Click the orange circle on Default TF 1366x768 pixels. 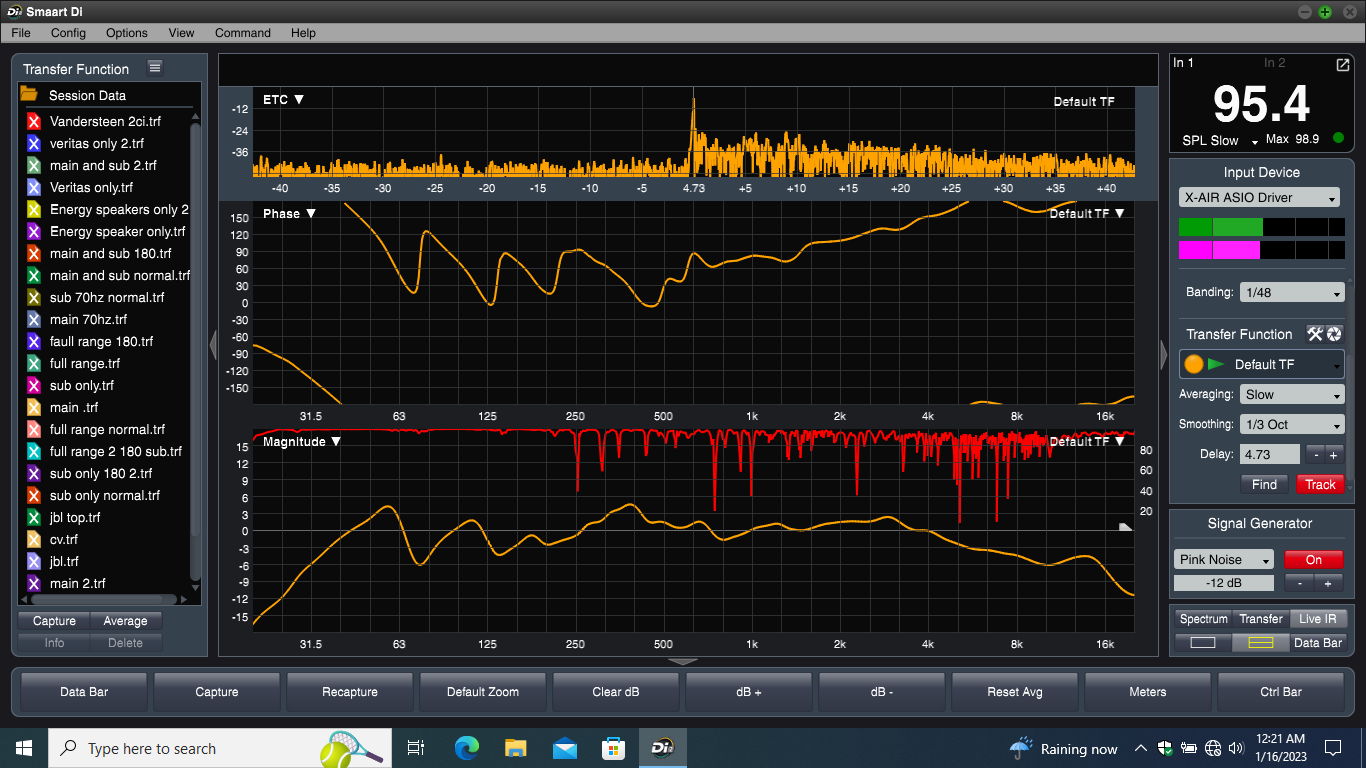[1194, 364]
